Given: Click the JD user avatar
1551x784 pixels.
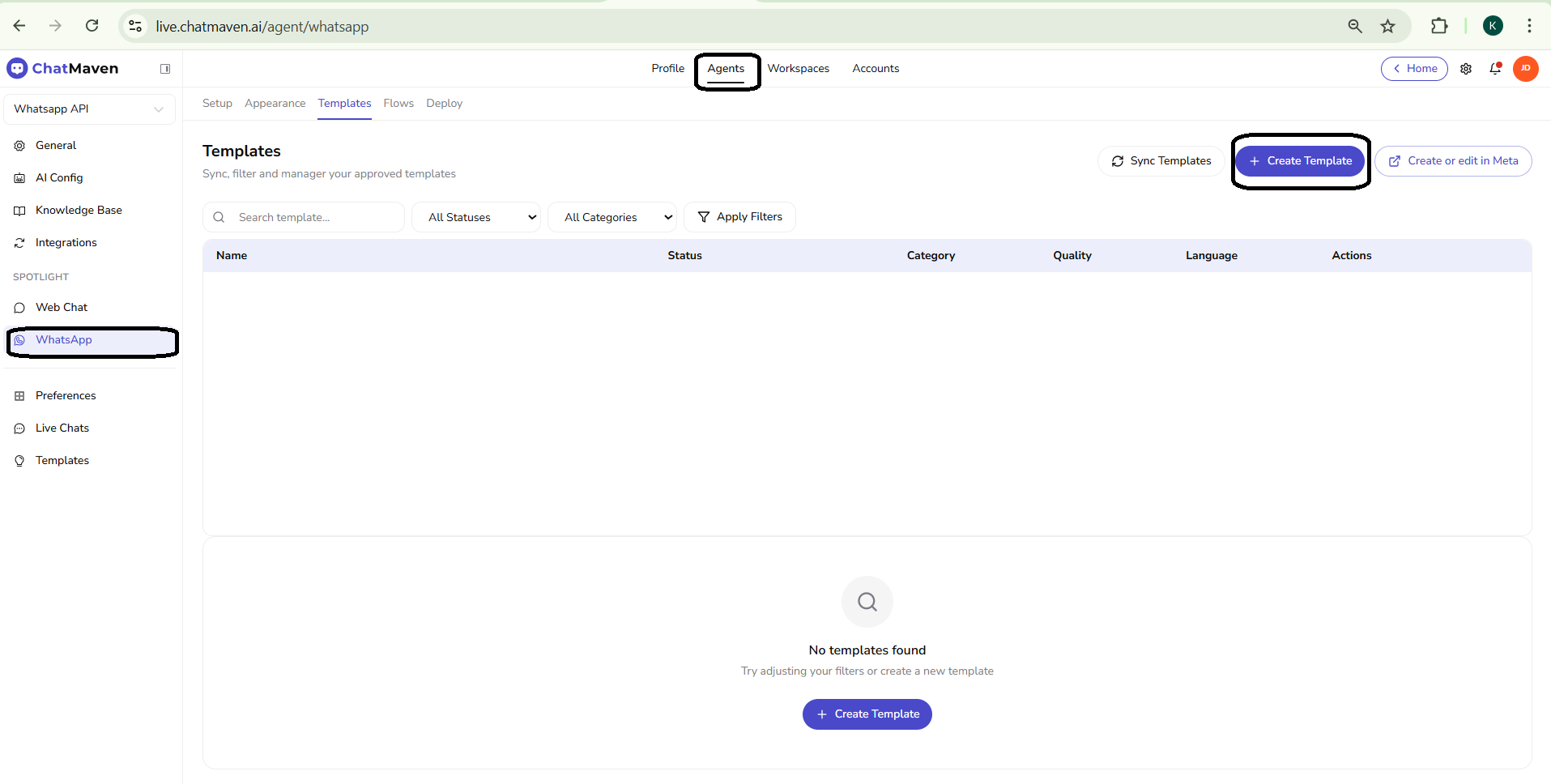Looking at the screenshot, I should pyautogui.click(x=1525, y=69).
